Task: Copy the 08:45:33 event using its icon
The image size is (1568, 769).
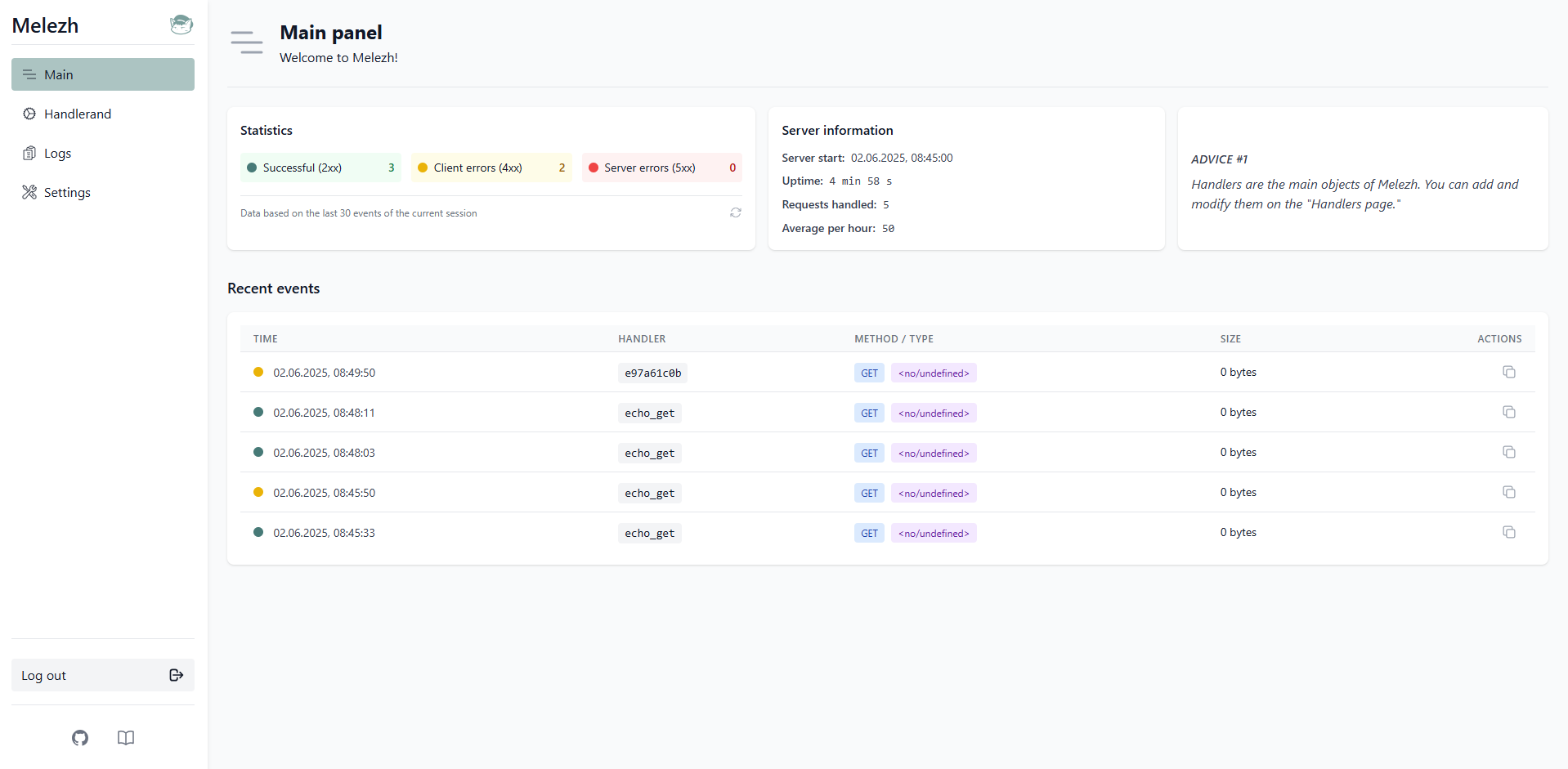Action: point(1509,532)
